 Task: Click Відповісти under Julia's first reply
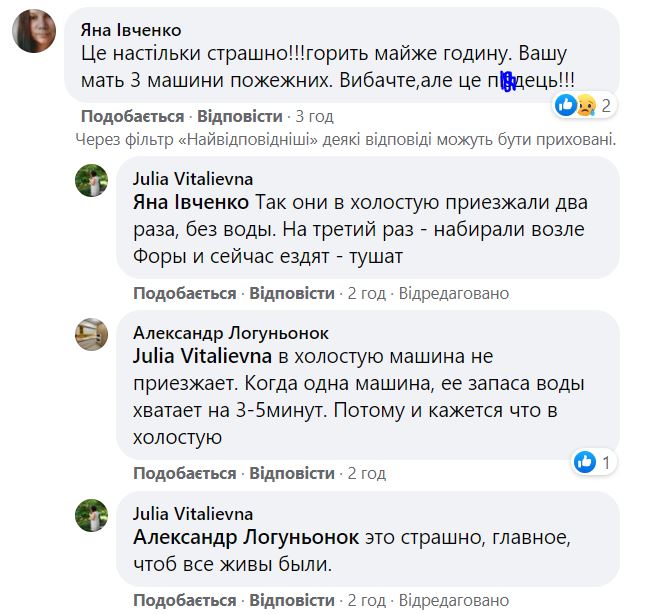(x=291, y=293)
